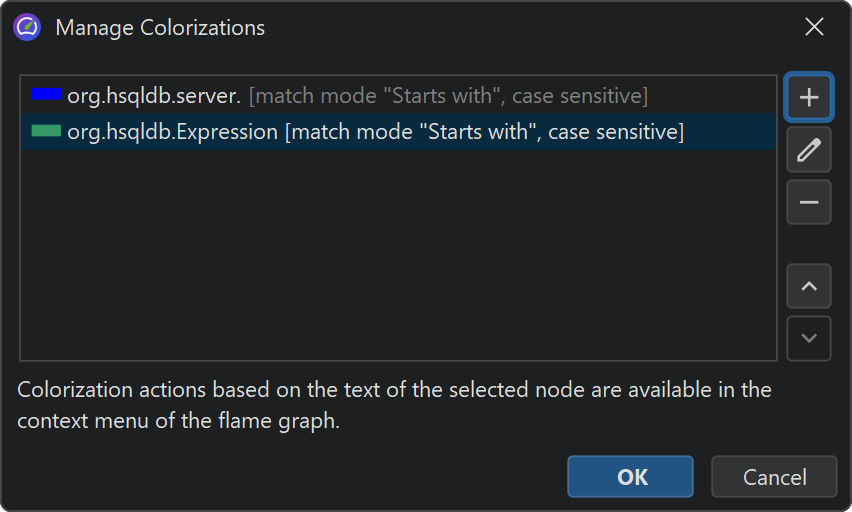Viewport: 852px width, 512px height.
Task: Select the org.hsqldb.Expression colorization entry
Action: pyautogui.click(x=172, y=132)
